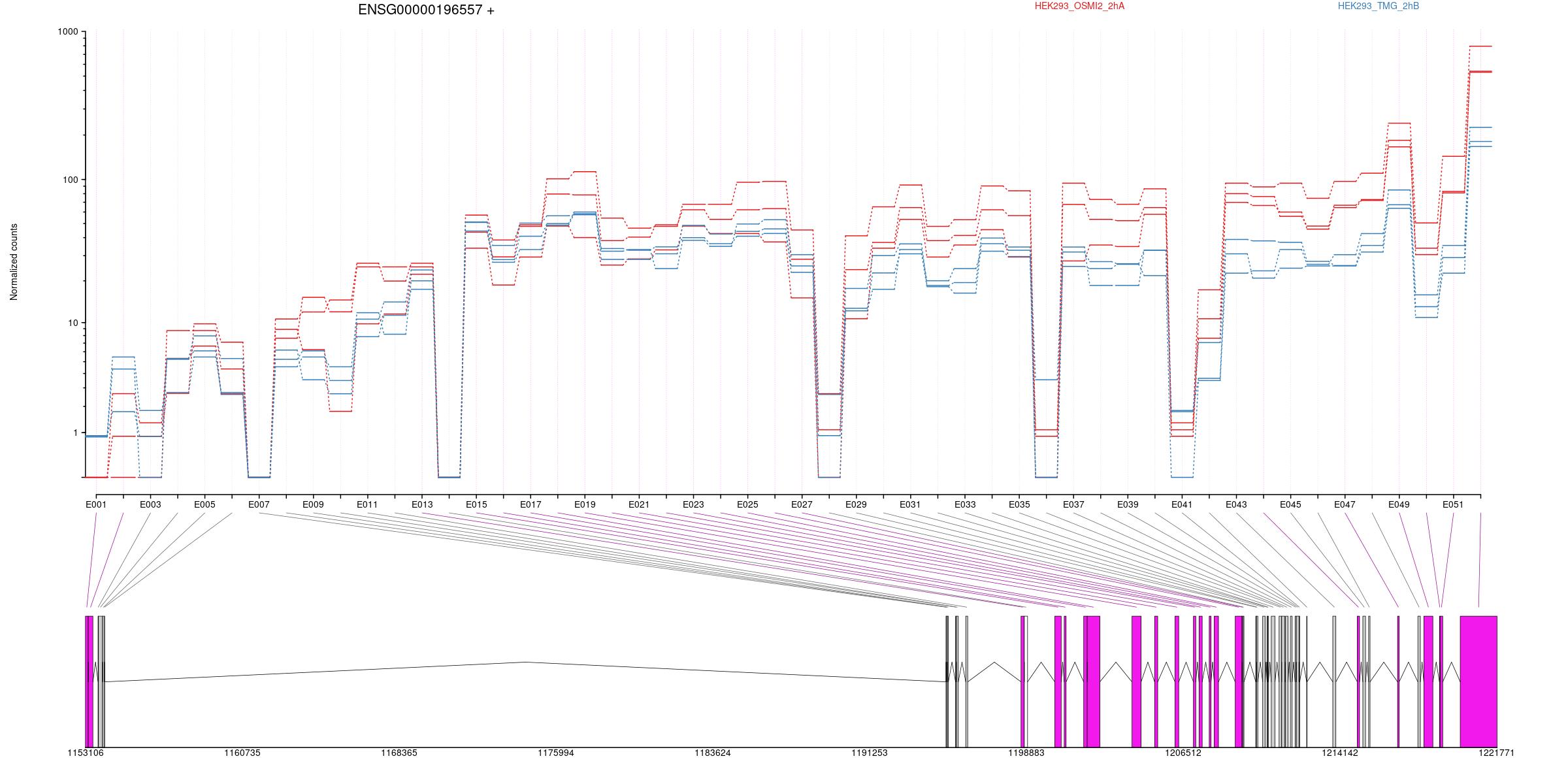This screenshot has height=784, width=1568.
Task: Click exon label E033
Action: pyautogui.click(x=965, y=504)
